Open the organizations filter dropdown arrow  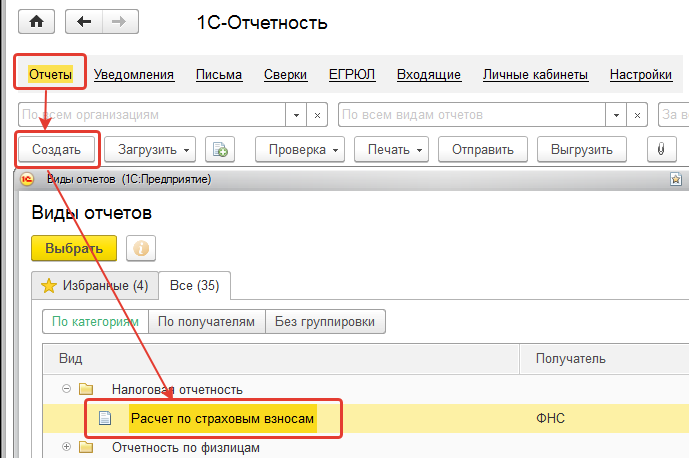[x=296, y=115]
